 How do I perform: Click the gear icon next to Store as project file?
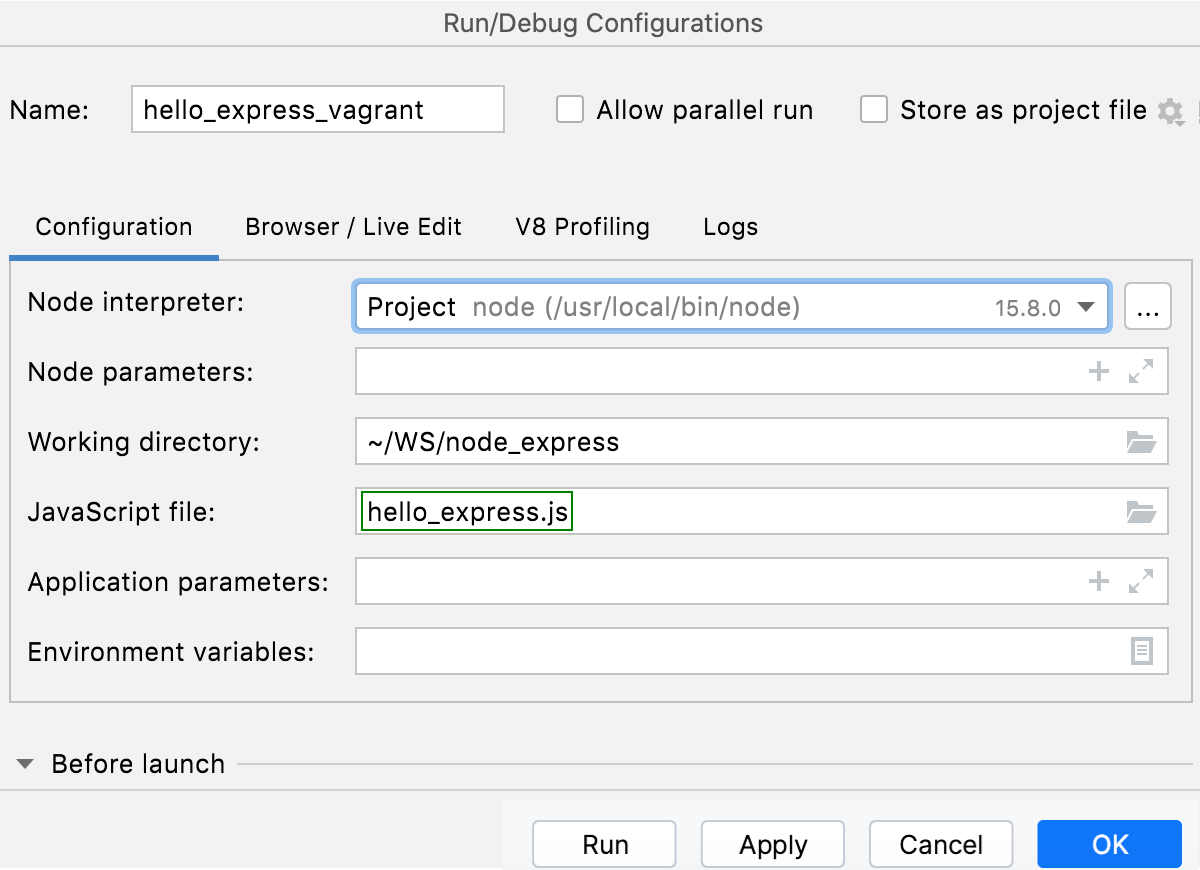(x=1169, y=110)
